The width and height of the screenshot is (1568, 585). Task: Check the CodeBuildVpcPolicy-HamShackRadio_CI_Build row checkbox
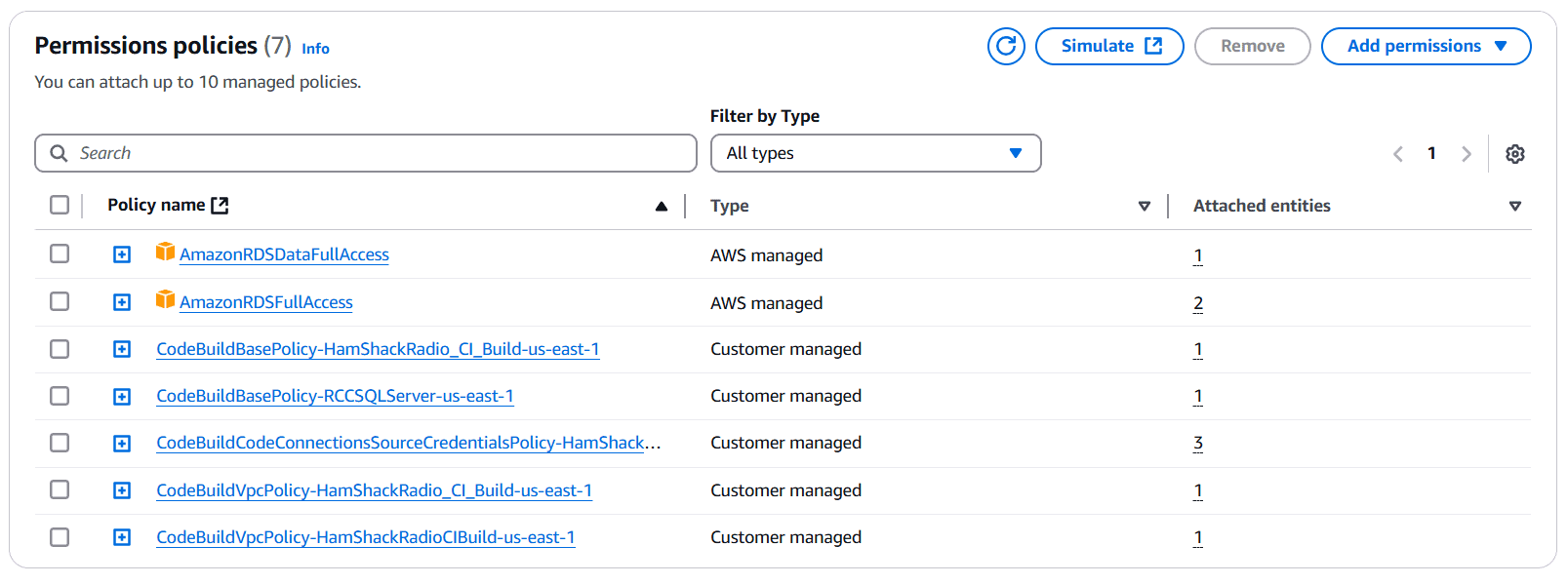click(60, 489)
